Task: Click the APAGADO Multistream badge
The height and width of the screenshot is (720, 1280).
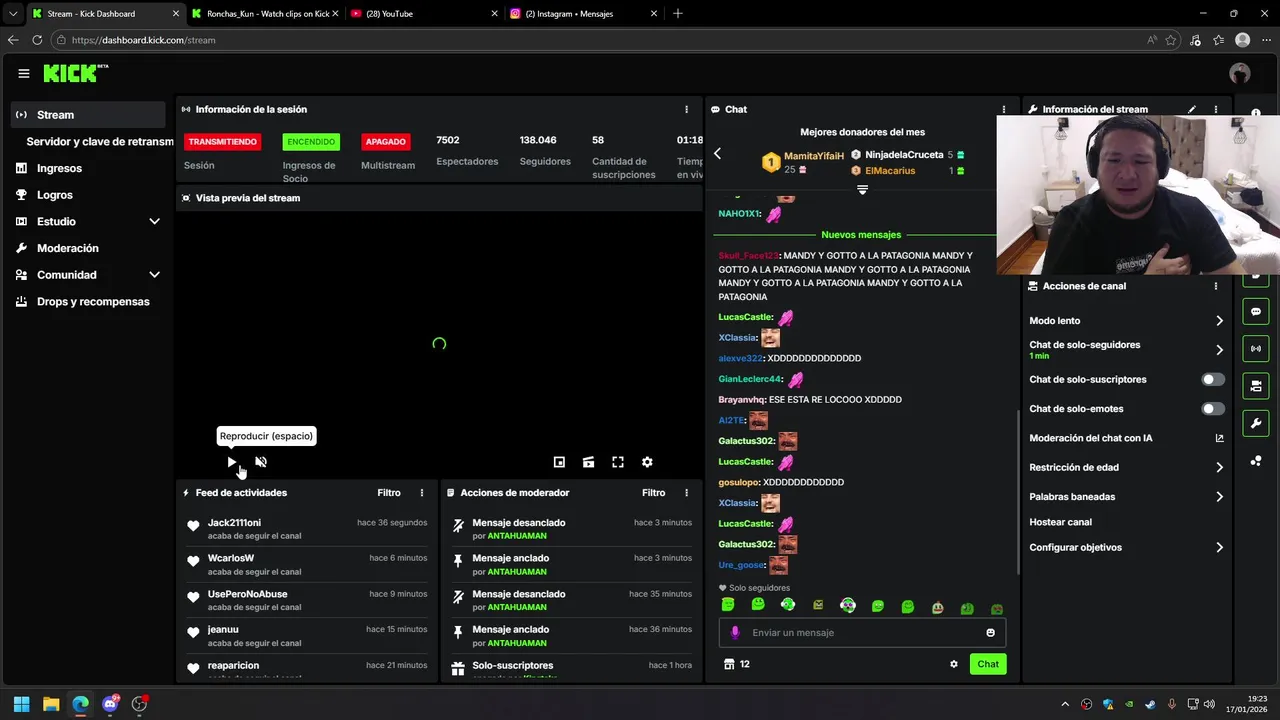Action: tap(385, 142)
